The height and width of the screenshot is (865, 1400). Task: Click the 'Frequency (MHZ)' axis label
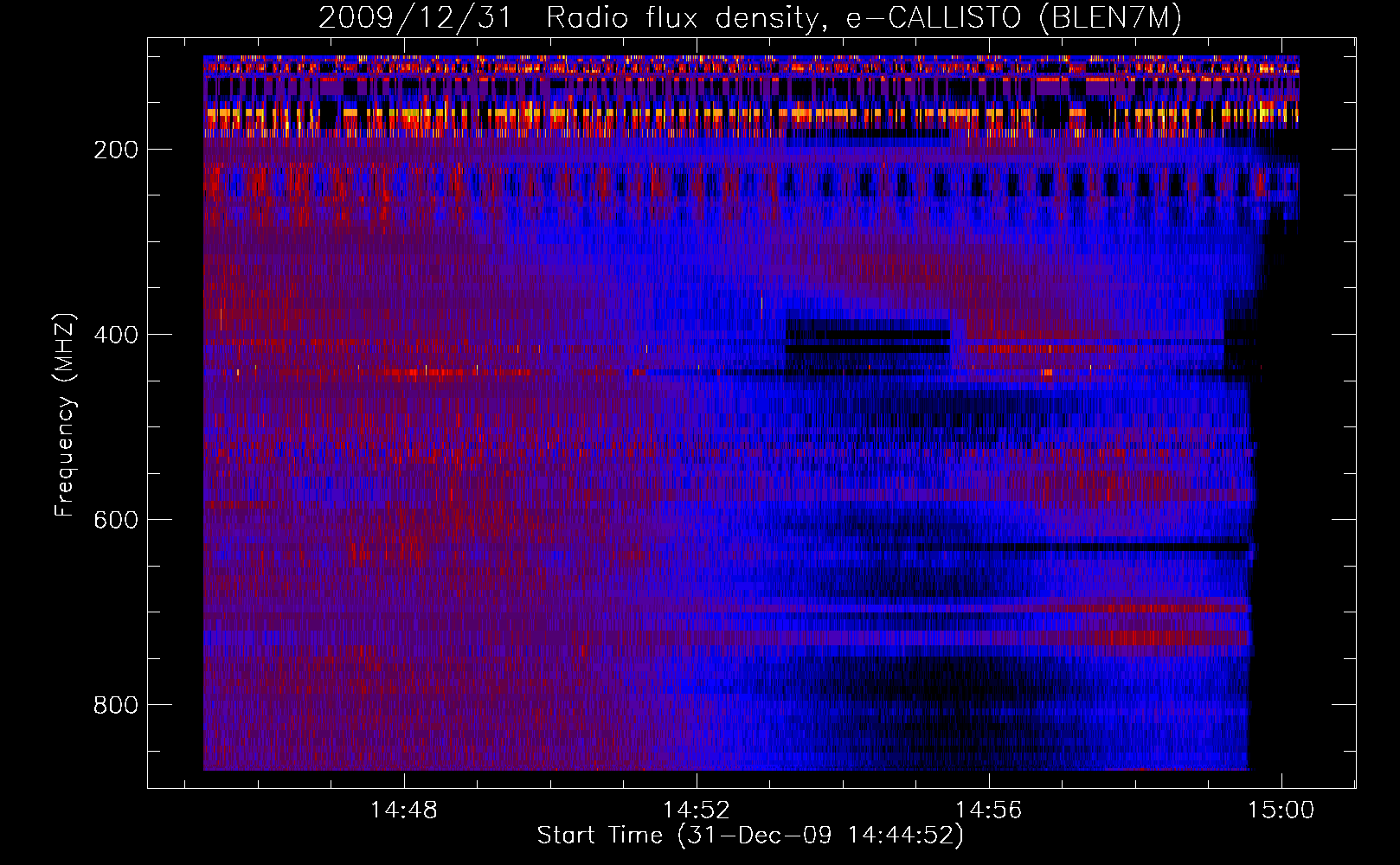pos(65,414)
